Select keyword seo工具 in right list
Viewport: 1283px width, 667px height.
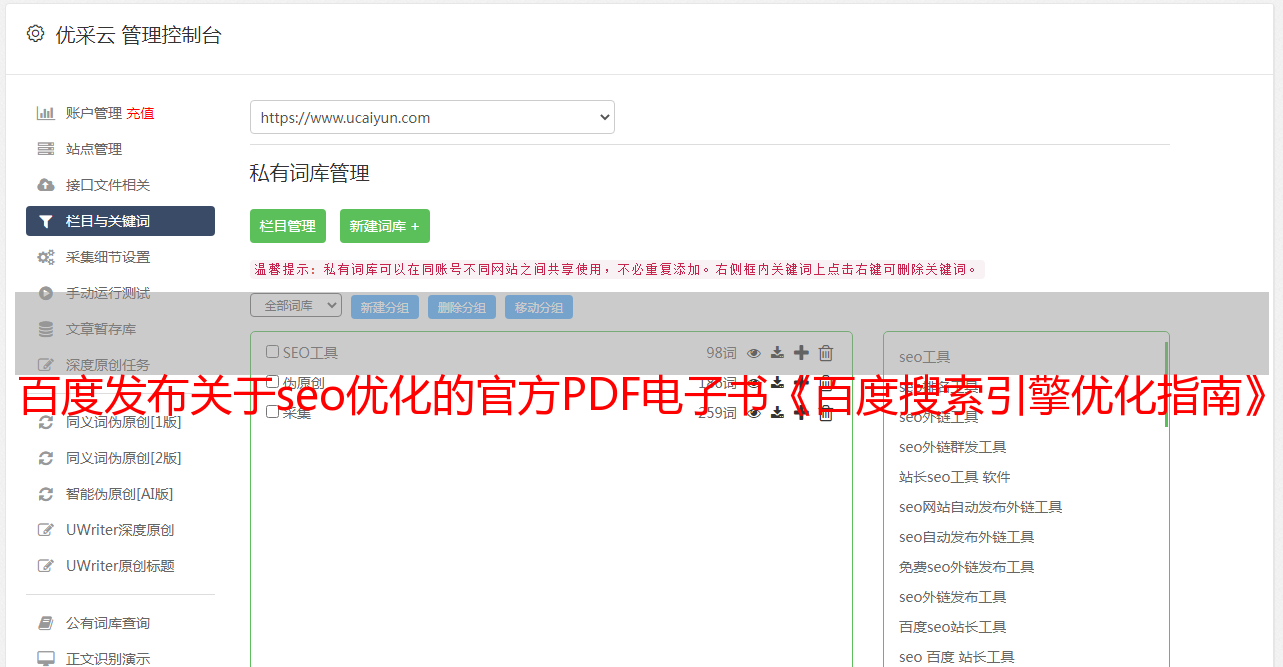pos(925,357)
